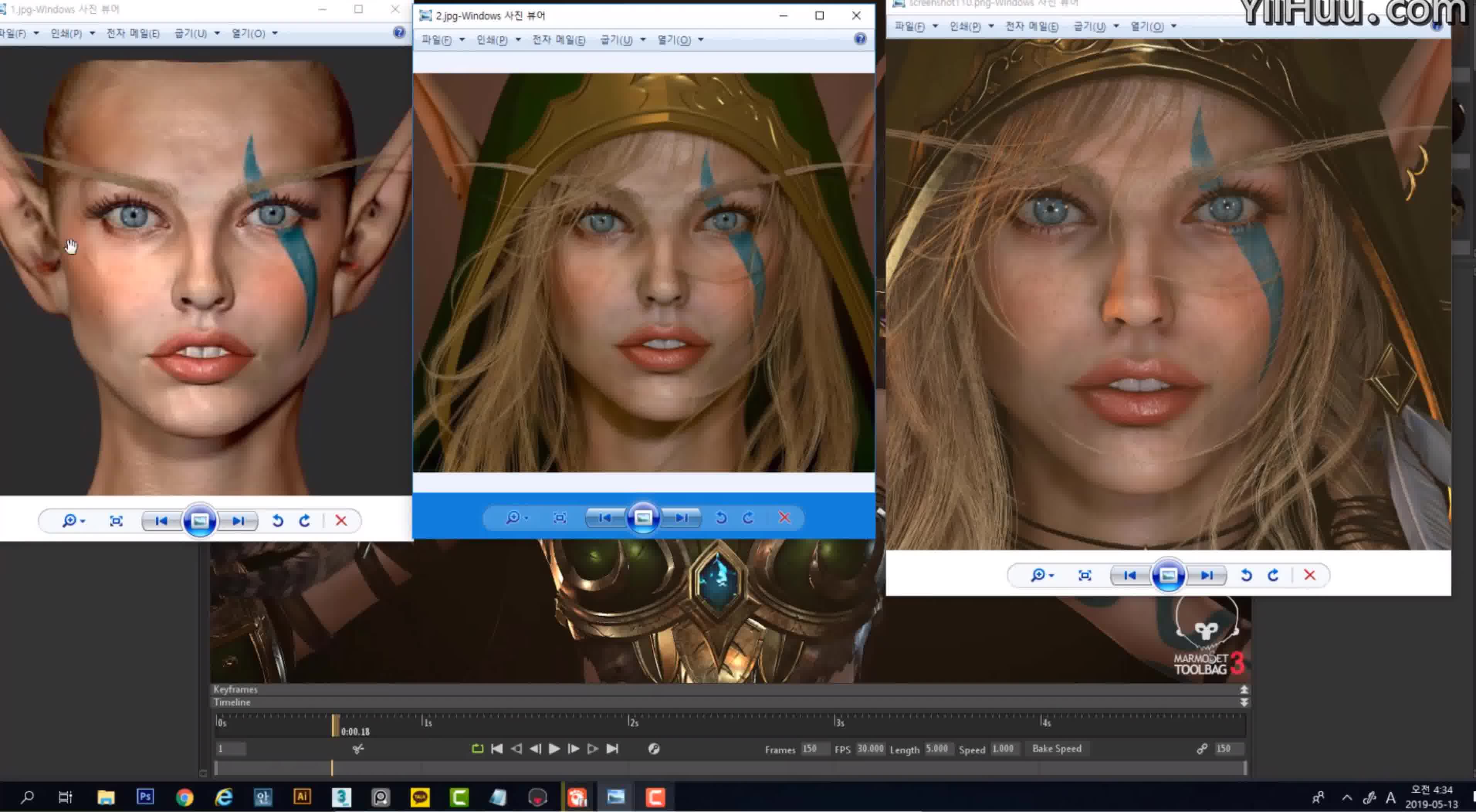Click timeline scrub bar below transport controls
This screenshot has height=812, width=1476.
click(731, 768)
